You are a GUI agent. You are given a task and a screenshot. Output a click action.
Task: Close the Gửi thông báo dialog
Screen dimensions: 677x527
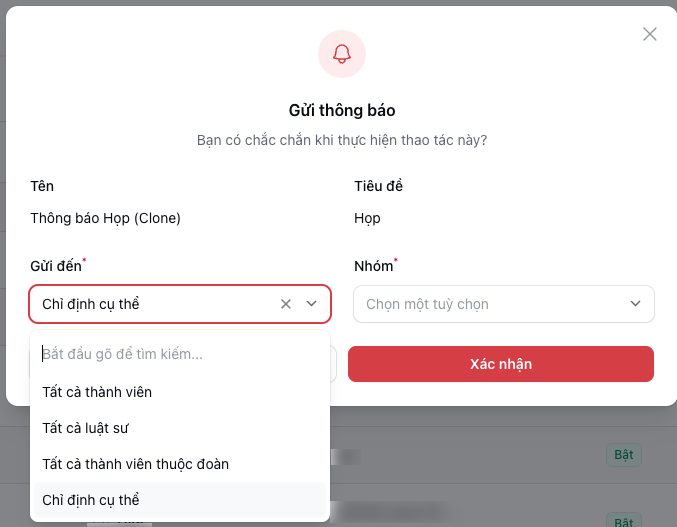650,34
